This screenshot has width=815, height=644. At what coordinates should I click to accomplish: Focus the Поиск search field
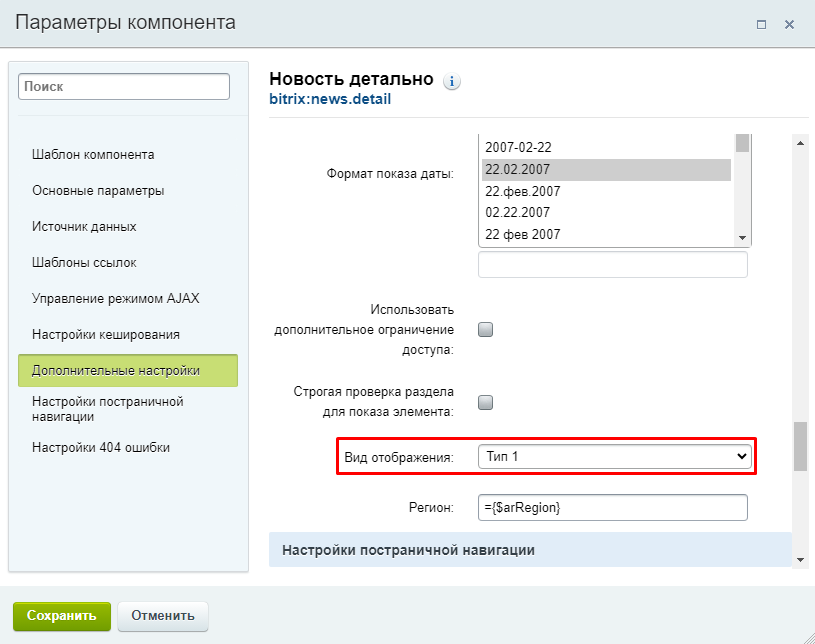point(124,86)
